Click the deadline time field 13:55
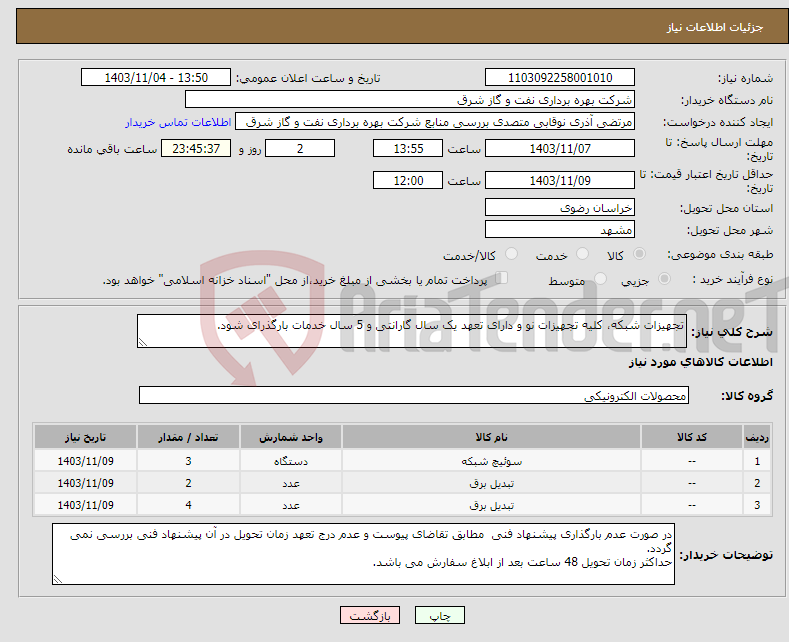 coord(408,148)
